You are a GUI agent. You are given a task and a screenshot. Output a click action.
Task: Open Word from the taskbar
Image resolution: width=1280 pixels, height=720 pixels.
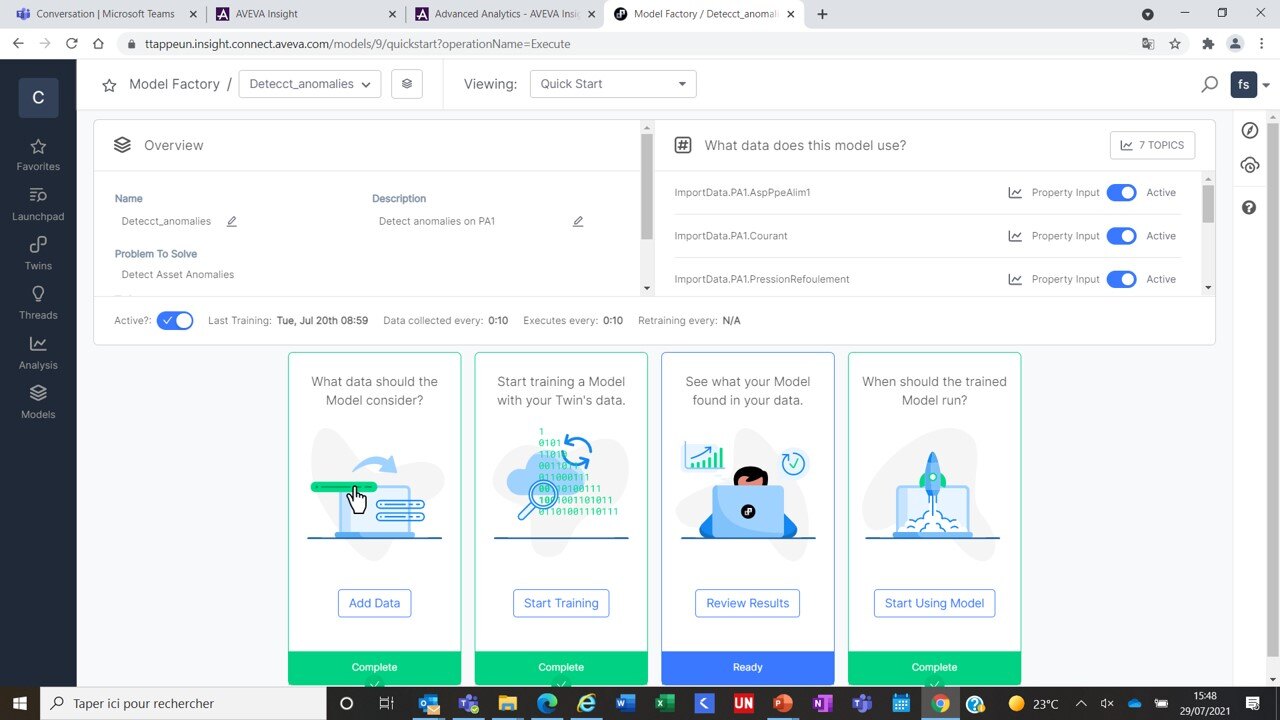tap(626, 703)
